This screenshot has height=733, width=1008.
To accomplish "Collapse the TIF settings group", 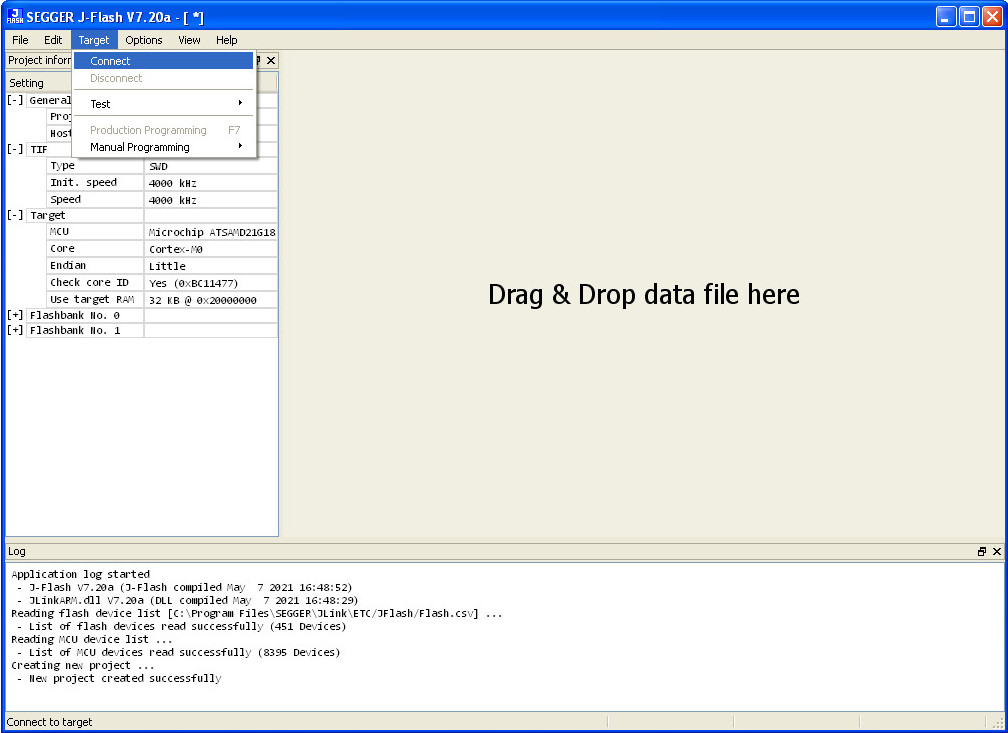I will (x=15, y=149).
